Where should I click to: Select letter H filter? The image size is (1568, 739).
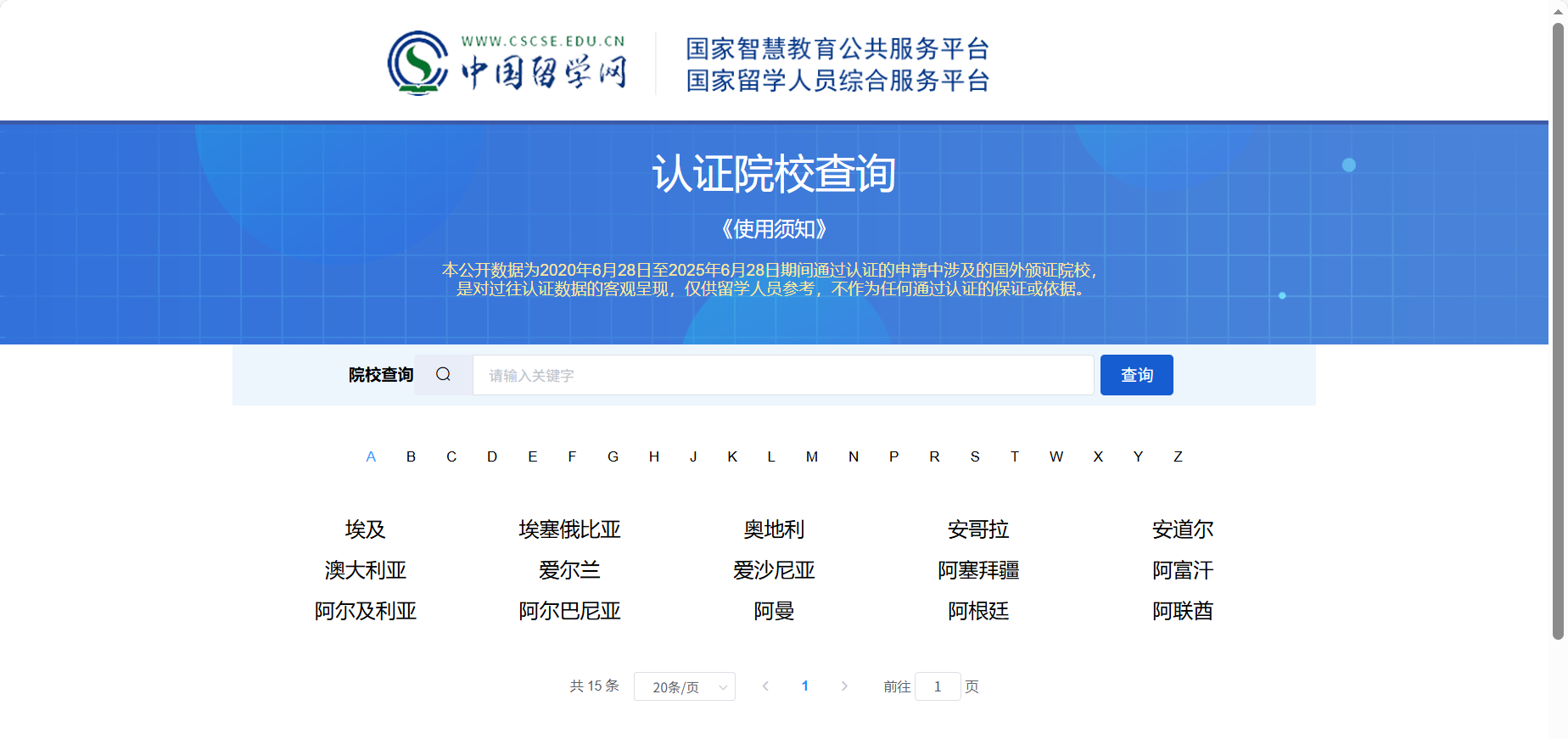(654, 456)
